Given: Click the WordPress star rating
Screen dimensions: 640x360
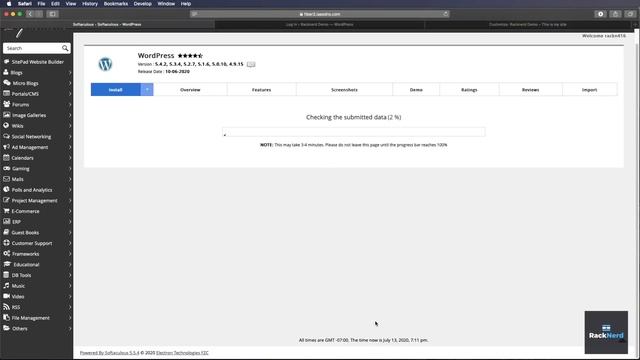Looking at the screenshot, I should point(190,56).
